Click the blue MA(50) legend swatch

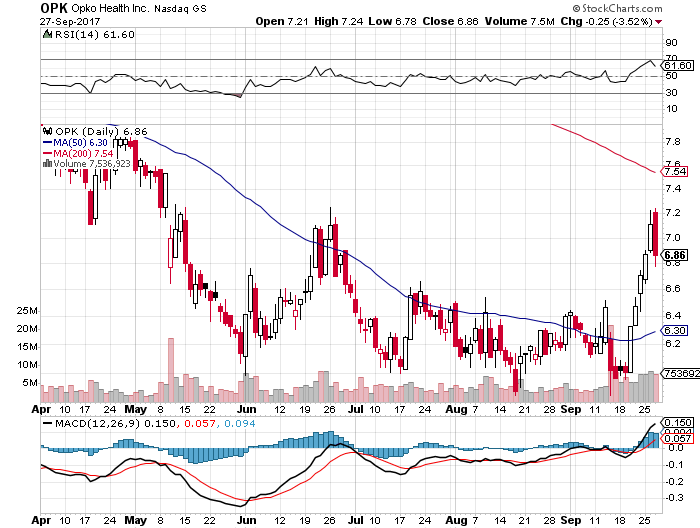[46, 142]
